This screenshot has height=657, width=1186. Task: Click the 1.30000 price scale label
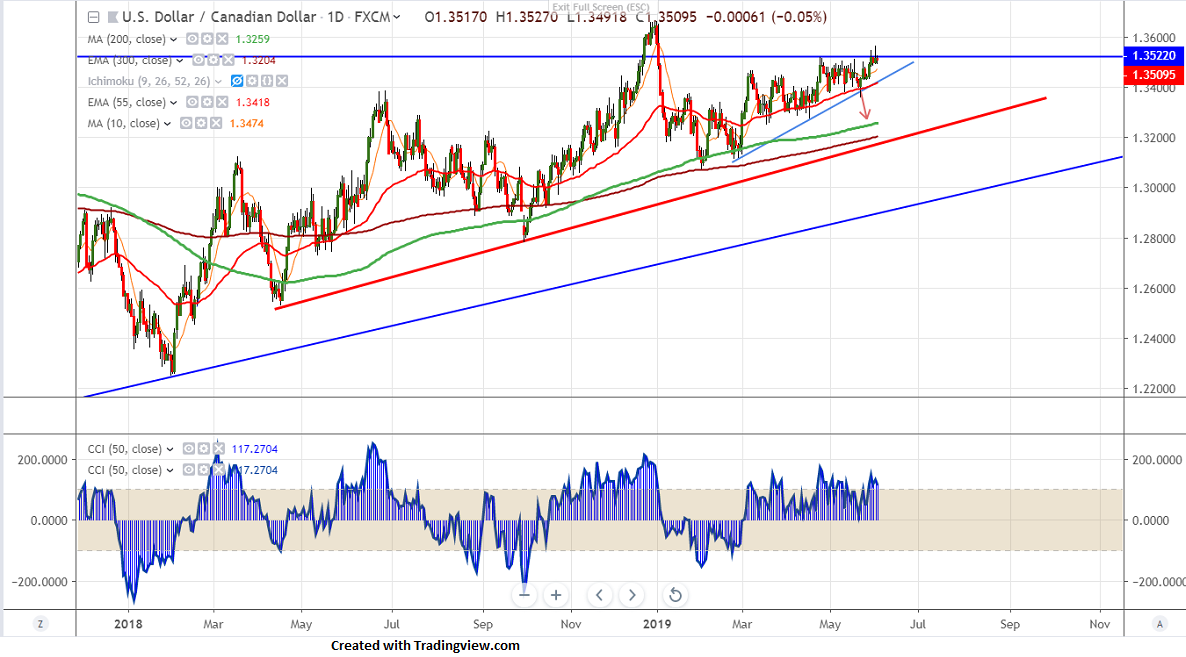pyautogui.click(x=1153, y=187)
